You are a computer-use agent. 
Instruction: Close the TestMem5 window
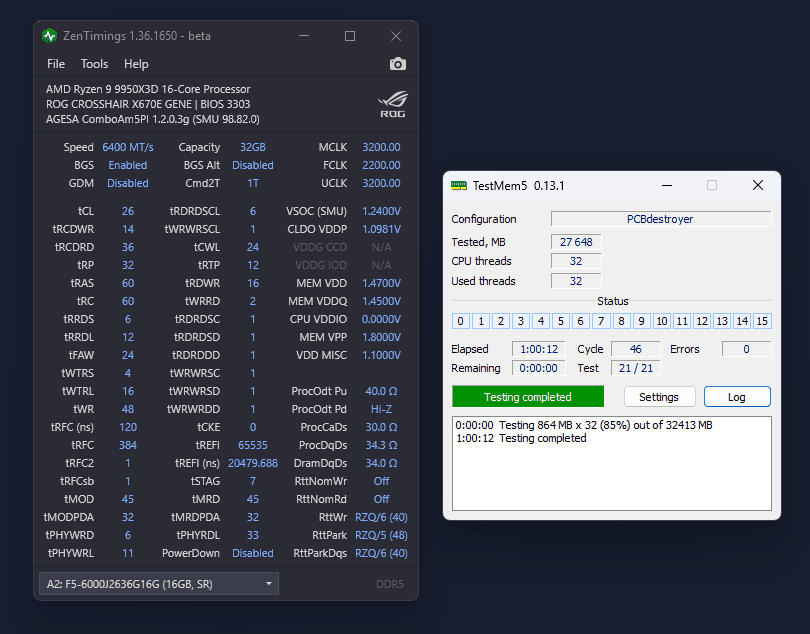758,185
